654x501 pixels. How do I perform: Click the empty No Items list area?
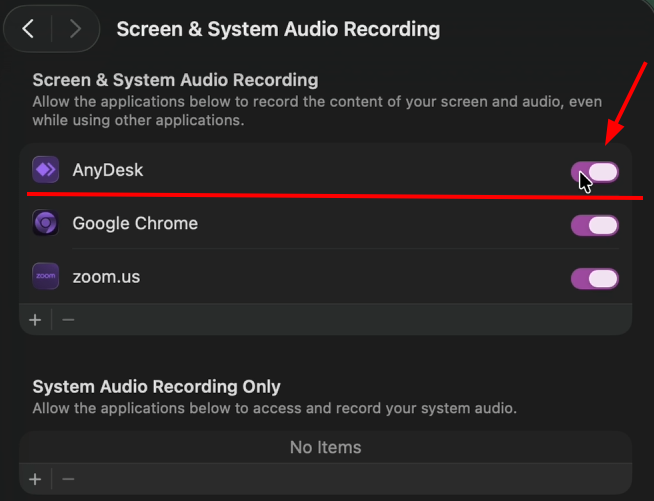point(325,447)
